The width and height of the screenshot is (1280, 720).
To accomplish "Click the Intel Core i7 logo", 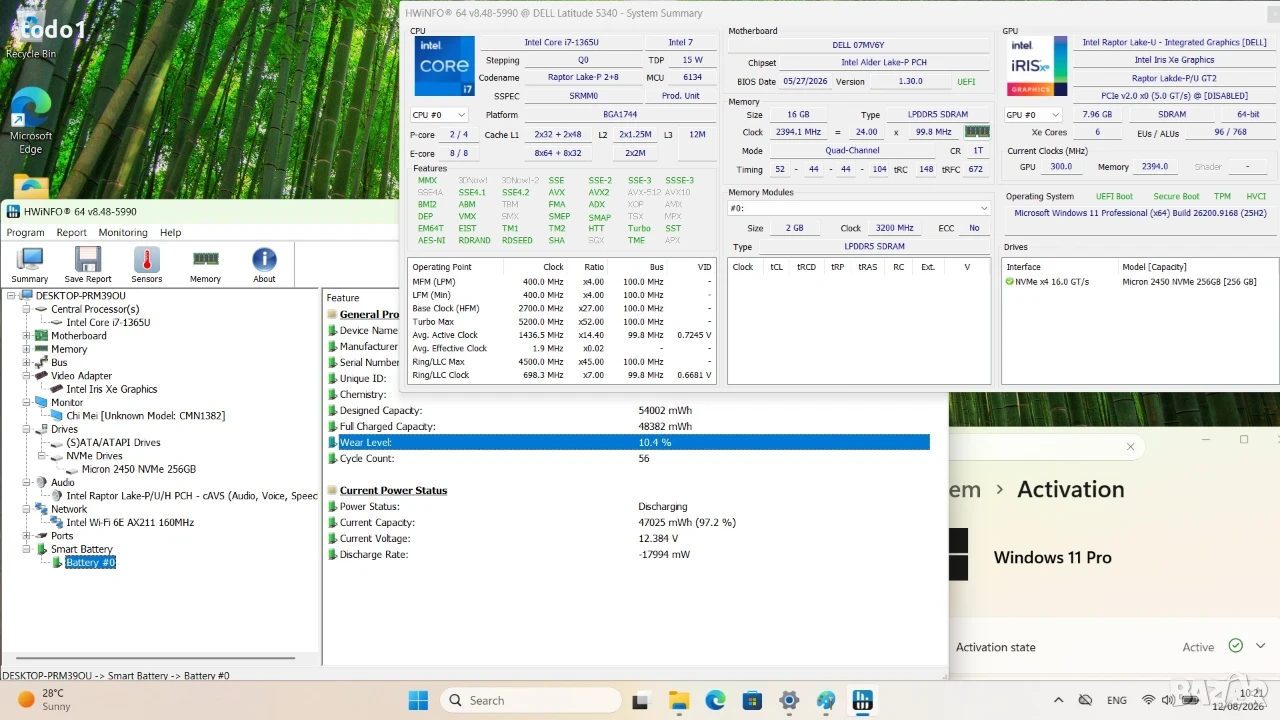I will 445,66.
